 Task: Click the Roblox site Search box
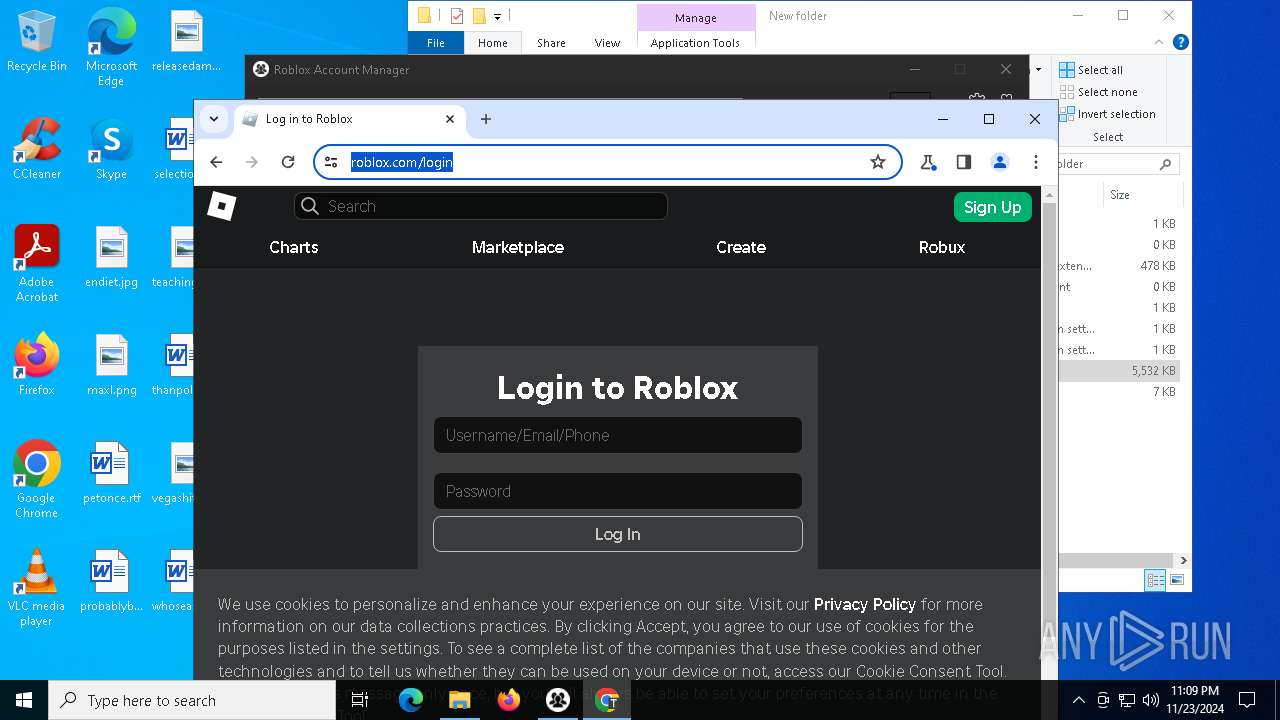click(481, 206)
